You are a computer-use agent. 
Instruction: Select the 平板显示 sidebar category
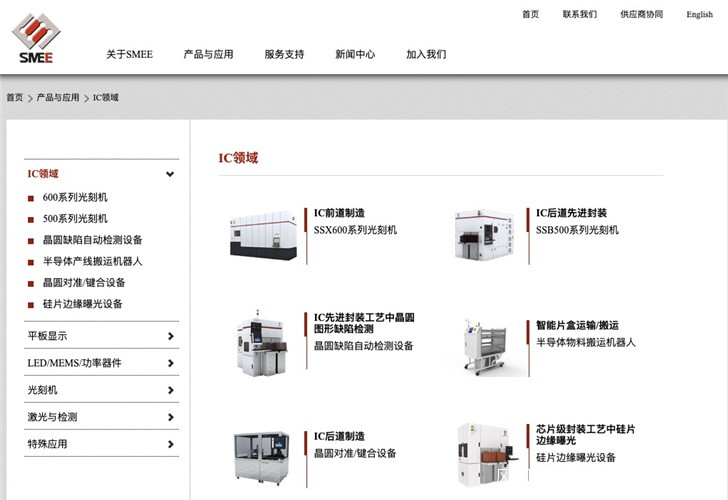[x=47, y=336]
